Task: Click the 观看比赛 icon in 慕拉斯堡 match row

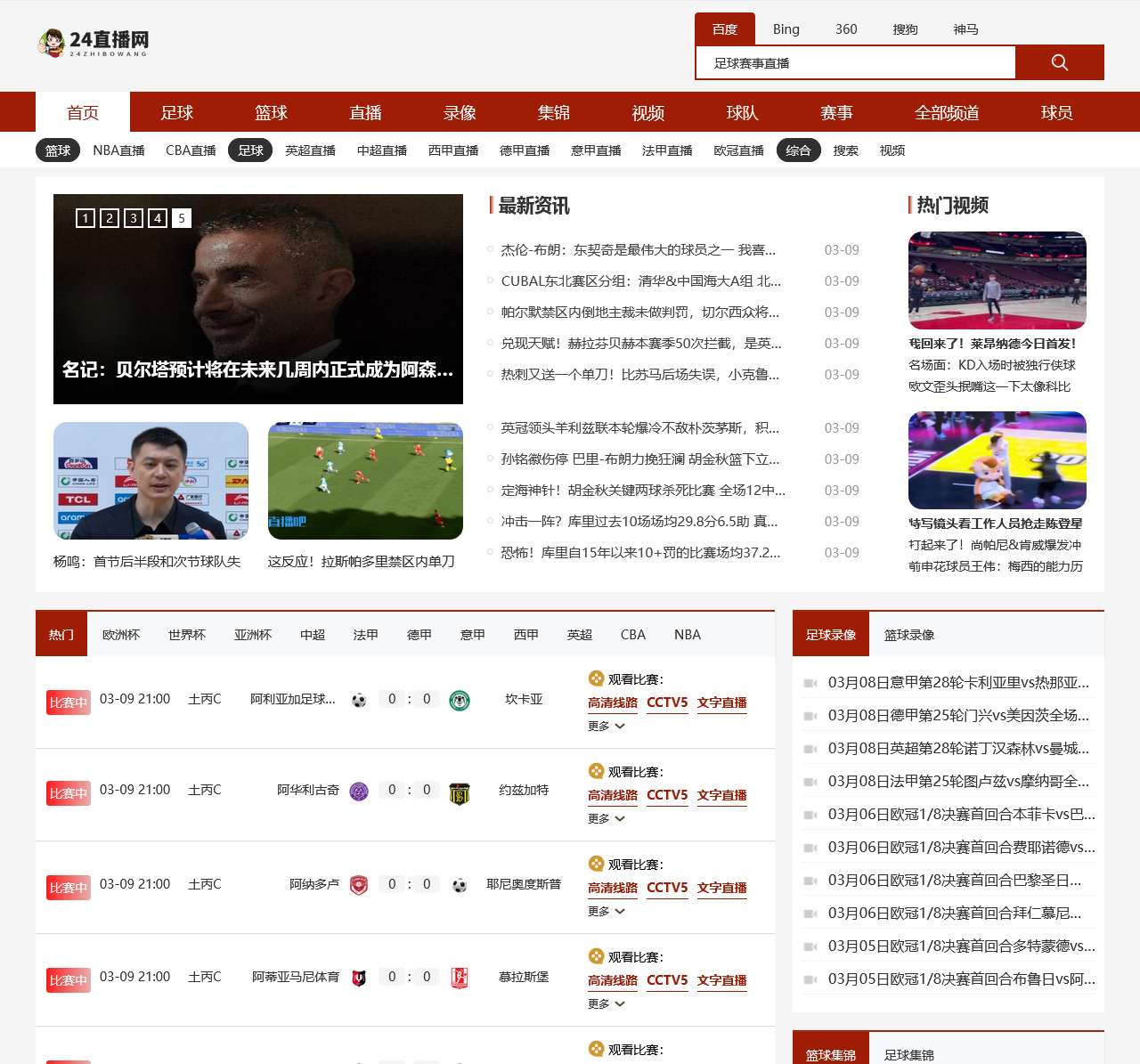Action: tap(596, 956)
